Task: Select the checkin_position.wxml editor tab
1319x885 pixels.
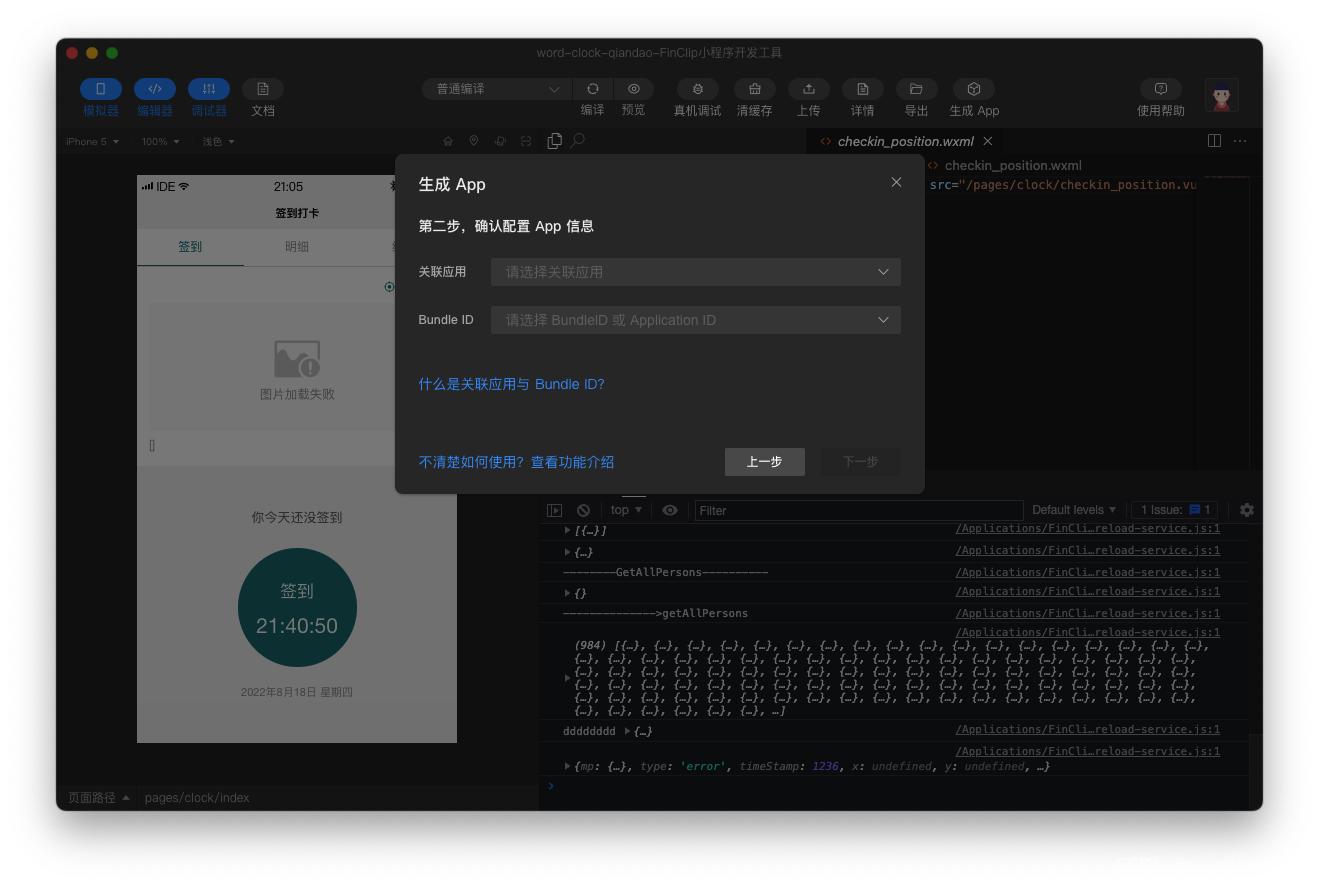Action: coord(904,141)
